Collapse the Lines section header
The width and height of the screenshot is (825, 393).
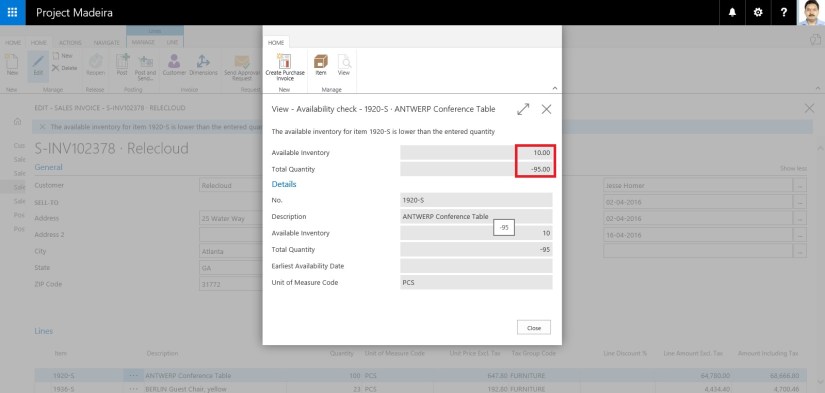43,331
